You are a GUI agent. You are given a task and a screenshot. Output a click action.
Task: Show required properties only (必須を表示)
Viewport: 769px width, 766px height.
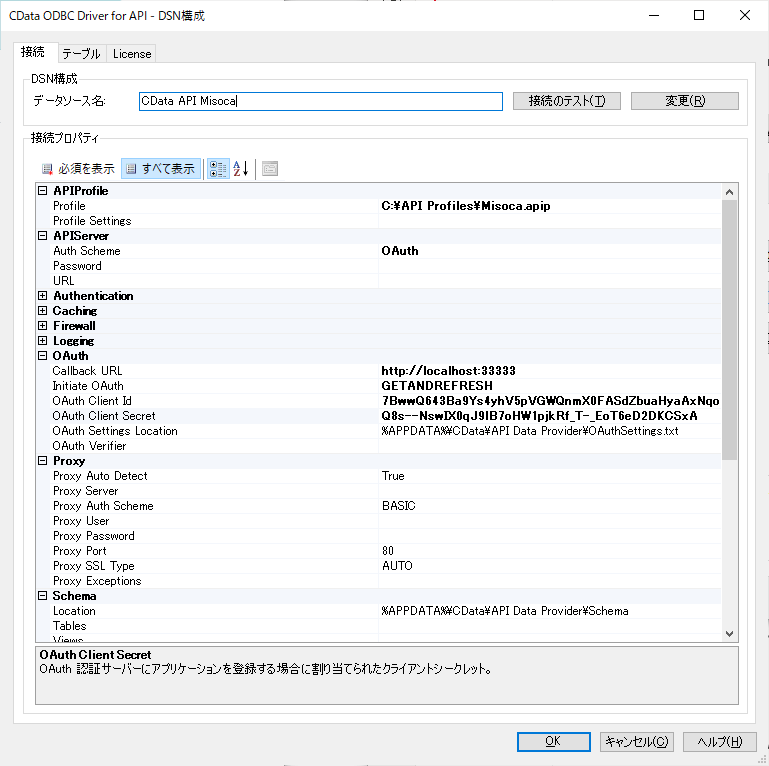[x=78, y=169]
